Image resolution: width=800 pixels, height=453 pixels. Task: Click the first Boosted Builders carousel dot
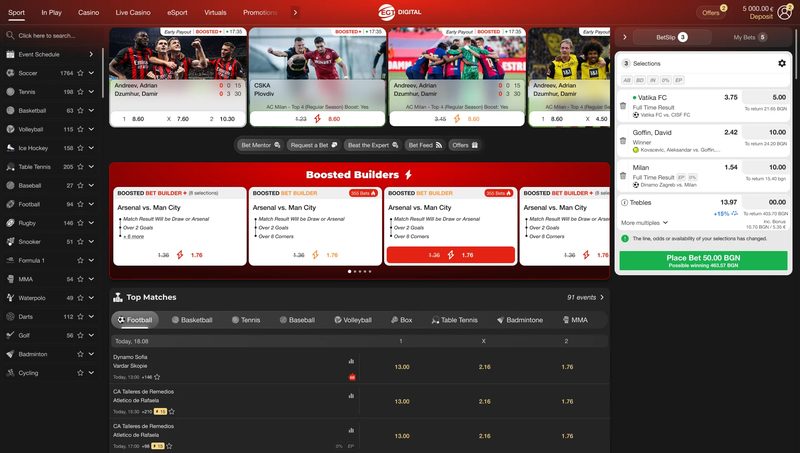349,271
